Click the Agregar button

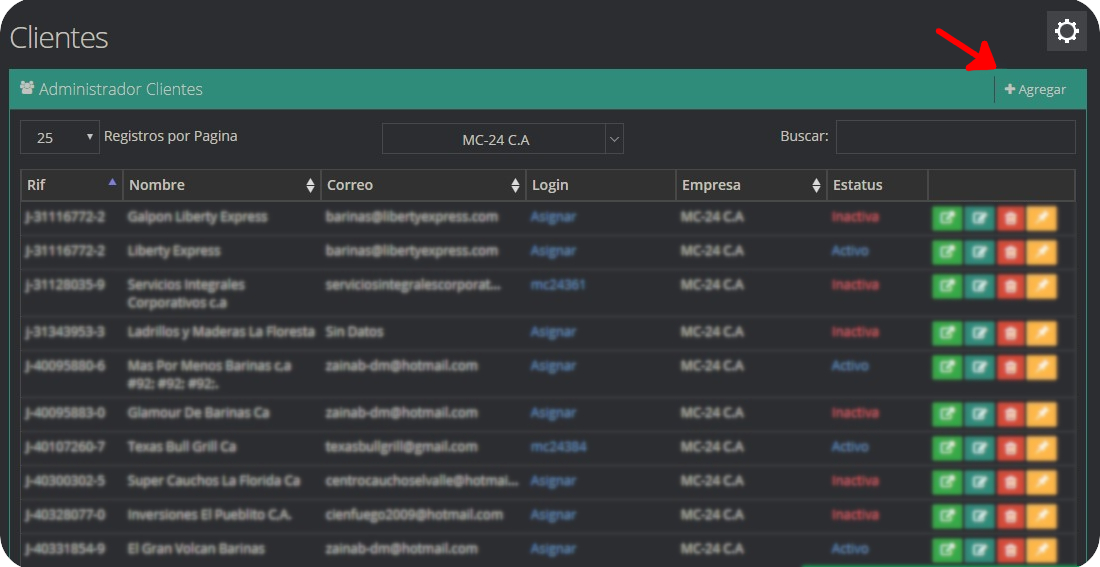1036,89
